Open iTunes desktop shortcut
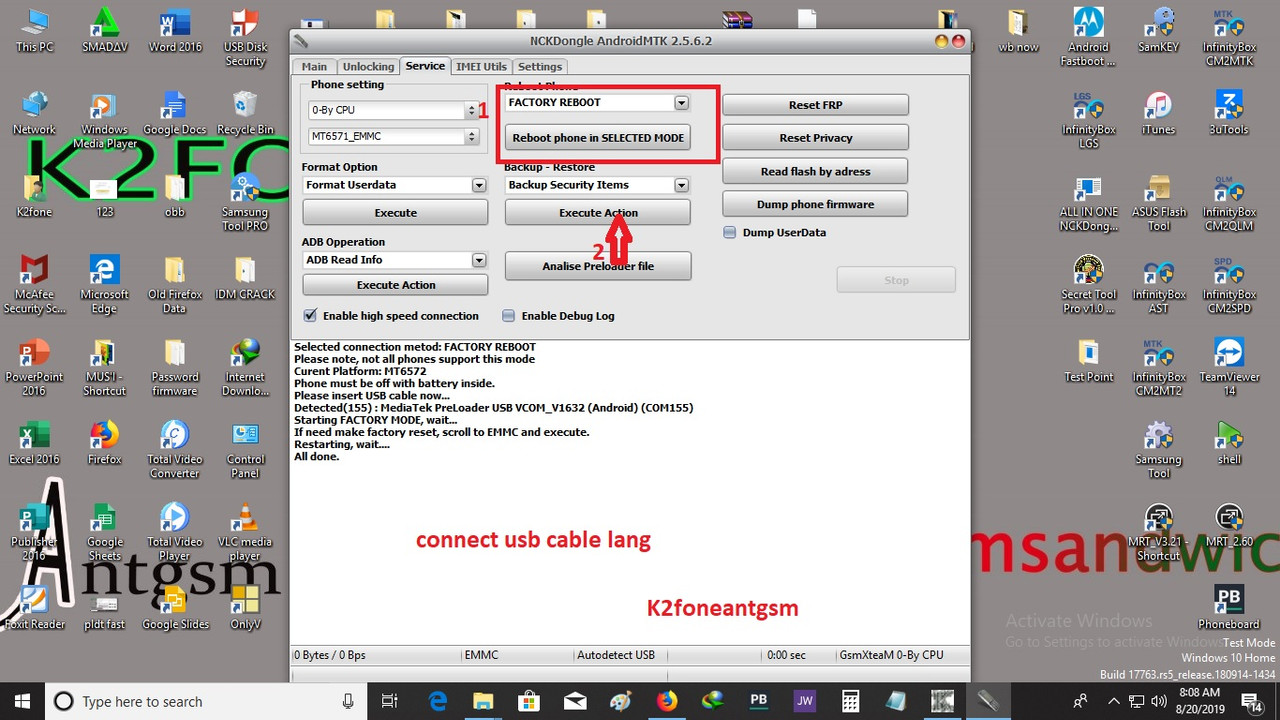The height and width of the screenshot is (720, 1280). [x=1158, y=113]
